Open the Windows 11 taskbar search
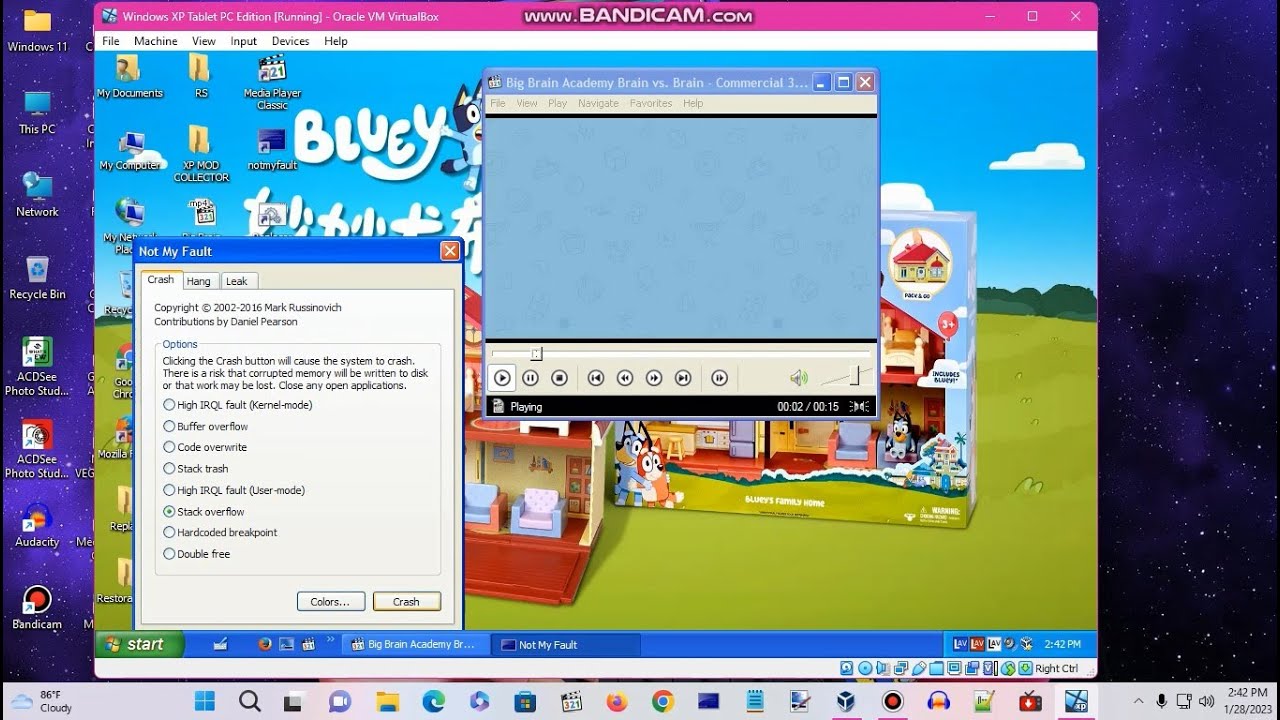The width and height of the screenshot is (1280, 720). click(x=250, y=701)
